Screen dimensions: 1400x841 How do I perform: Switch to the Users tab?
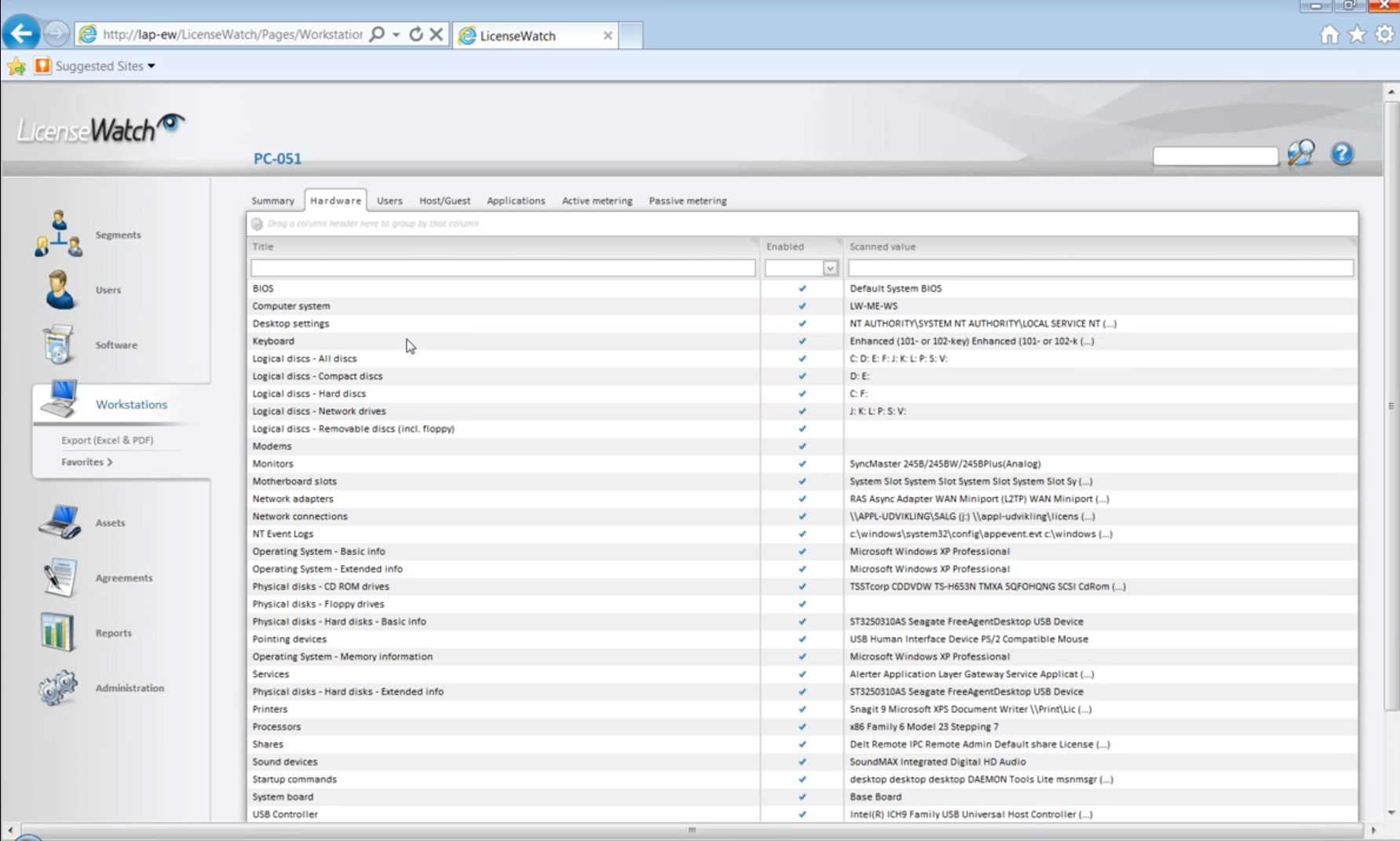(x=389, y=200)
